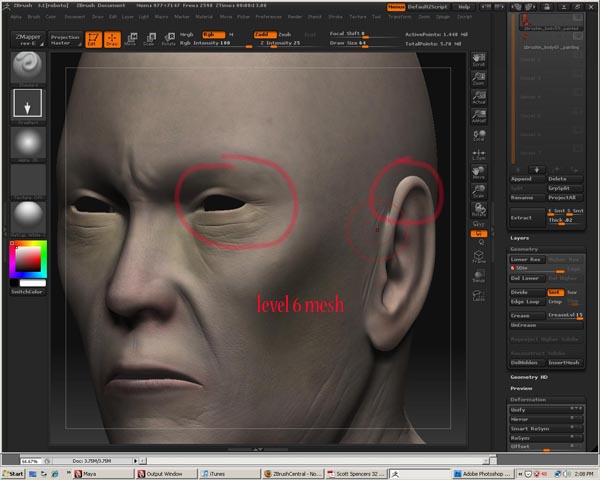Screen dimensions: 600x480
Task: Activate the Draw mode button
Action: click(x=112, y=39)
